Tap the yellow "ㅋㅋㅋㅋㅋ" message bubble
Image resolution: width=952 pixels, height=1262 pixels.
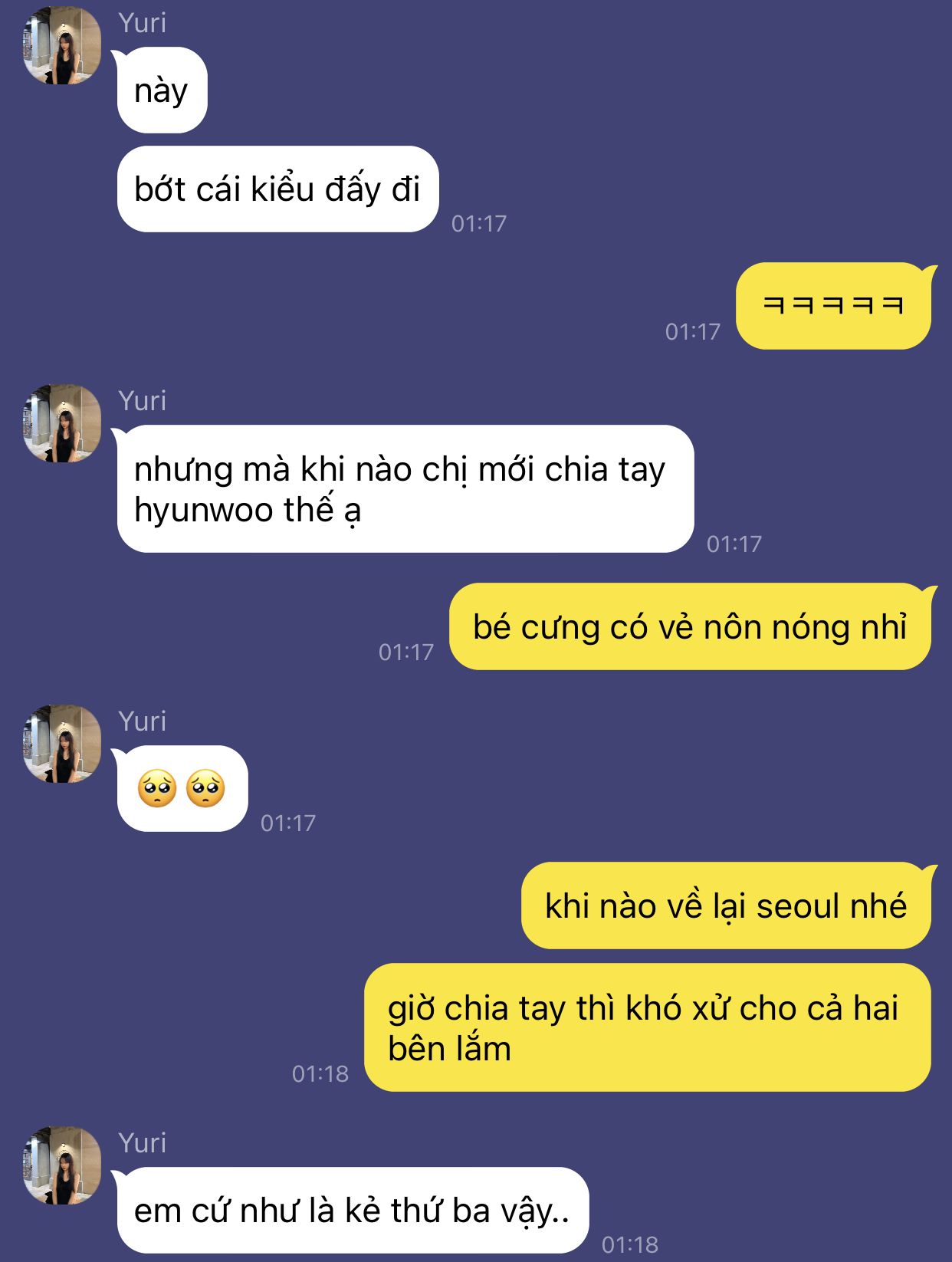click(834, 306)
